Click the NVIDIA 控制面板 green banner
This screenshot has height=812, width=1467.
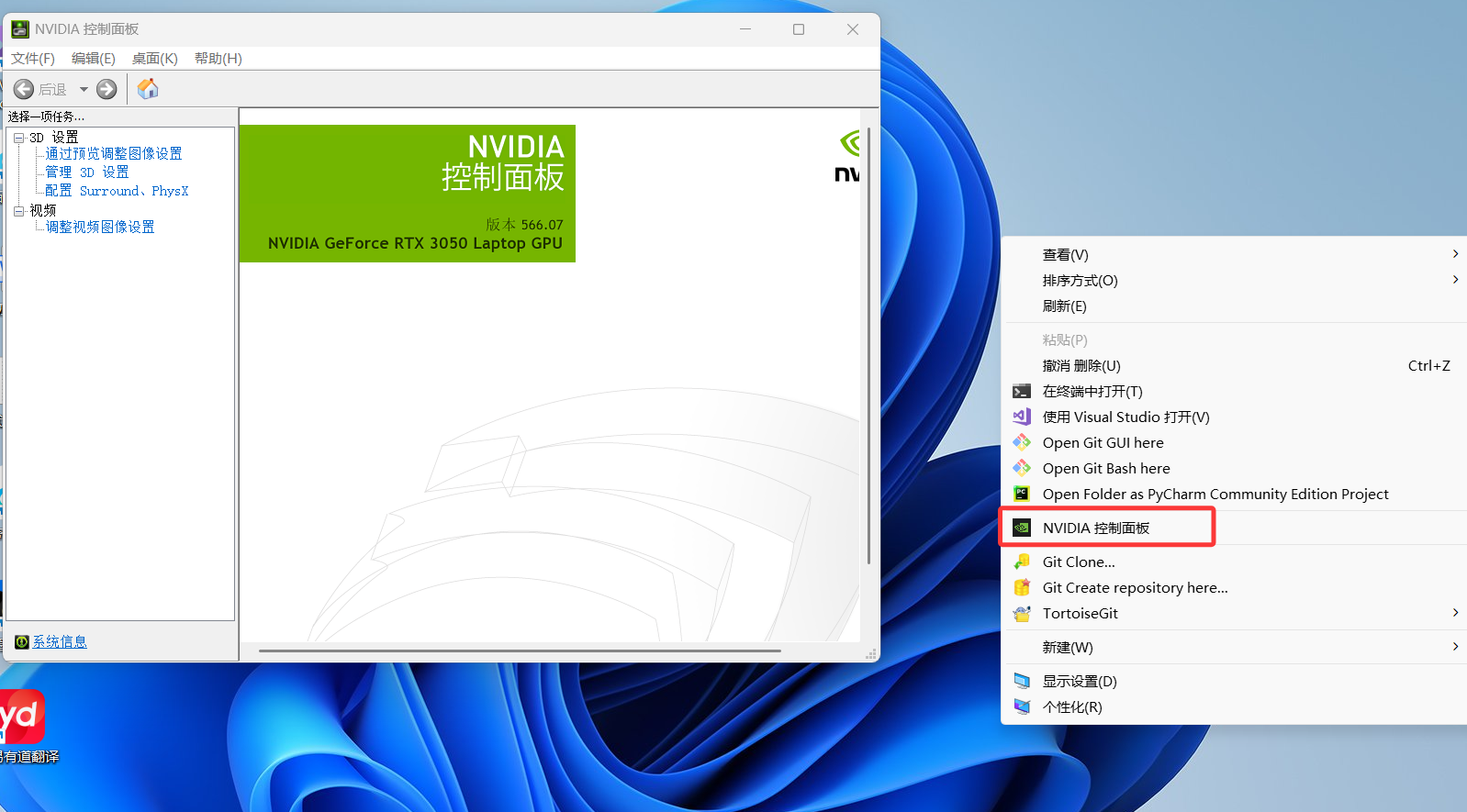408,194
